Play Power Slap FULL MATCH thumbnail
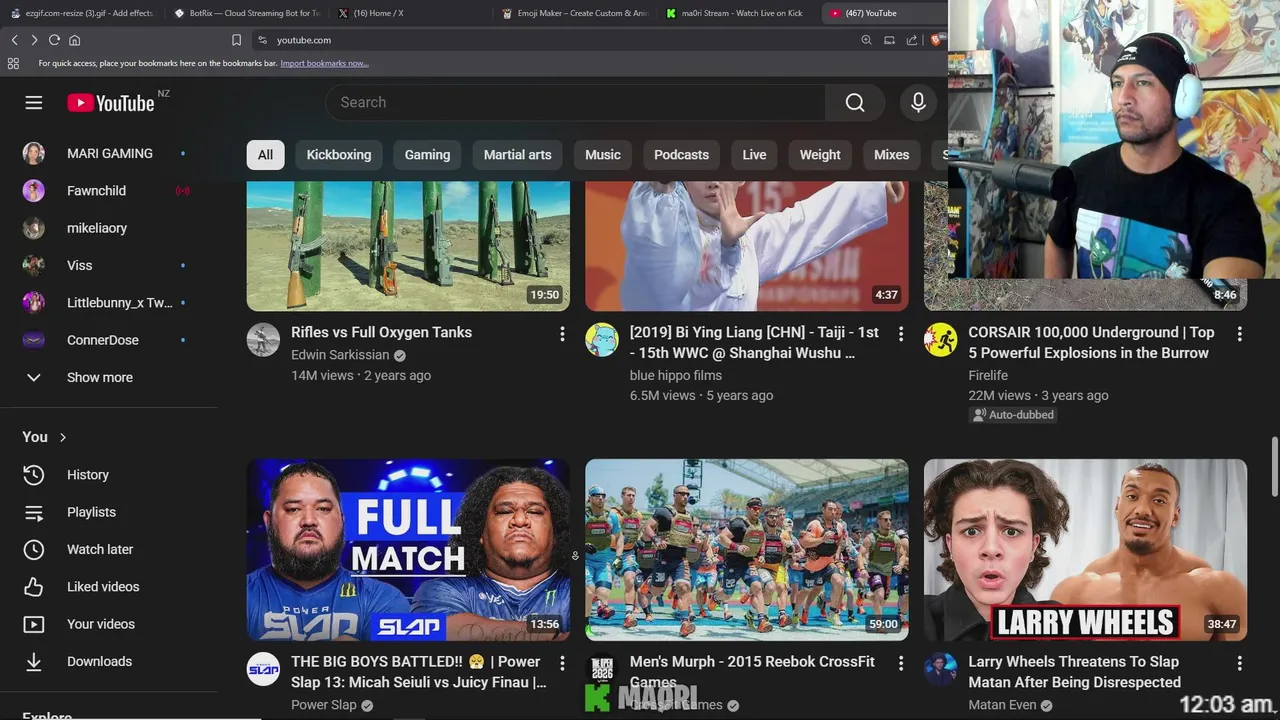 [408, 550]
